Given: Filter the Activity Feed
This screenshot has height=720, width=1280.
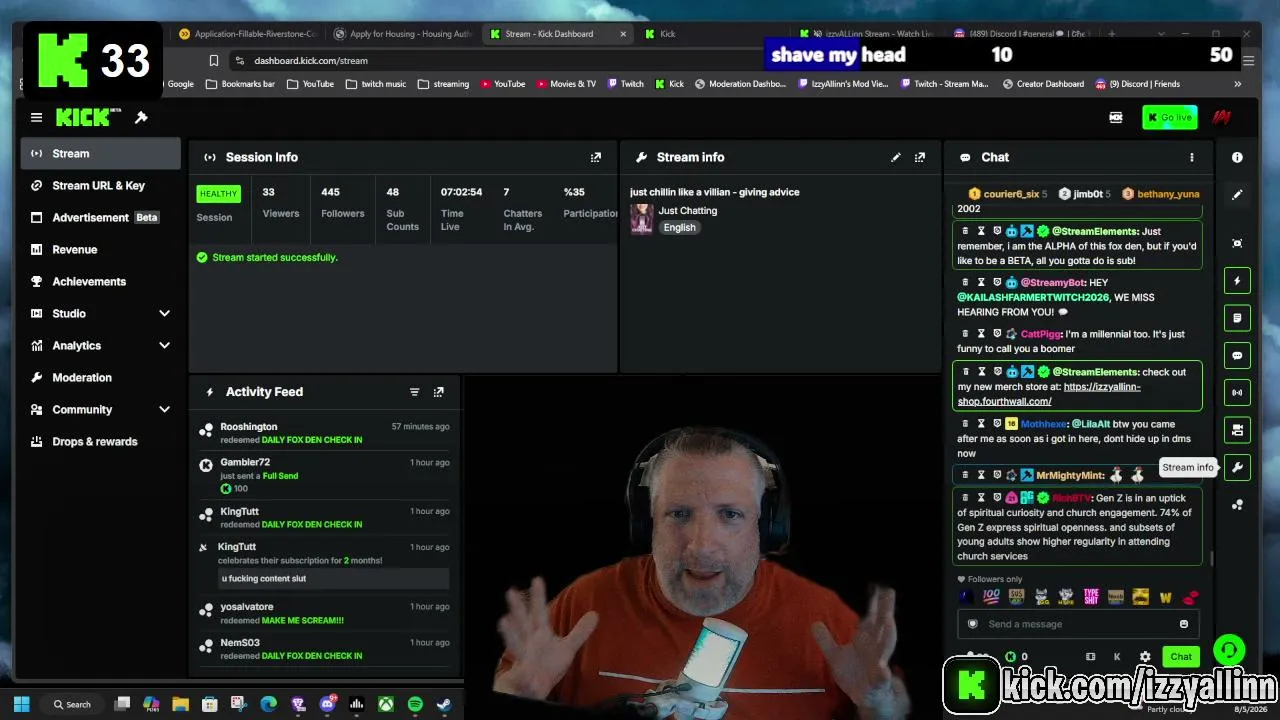Looking at the screenshot, I should point(414,392).
